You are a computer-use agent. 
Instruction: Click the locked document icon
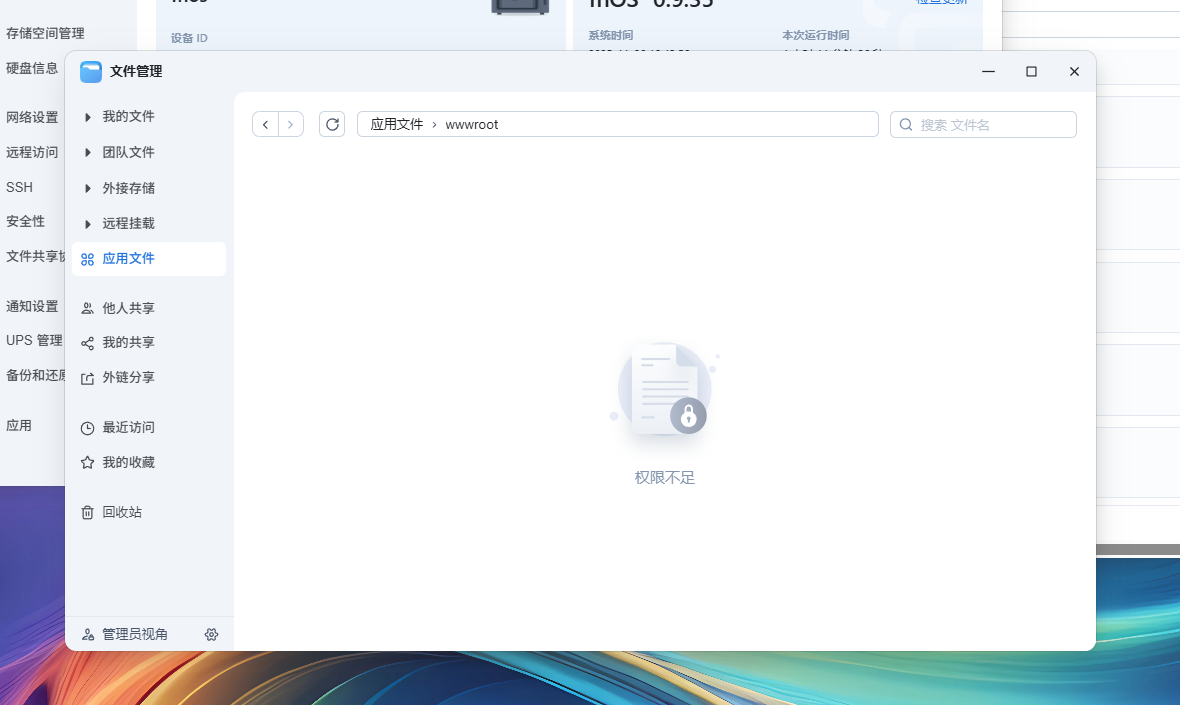pyautogui.click(x=665, y=390)
